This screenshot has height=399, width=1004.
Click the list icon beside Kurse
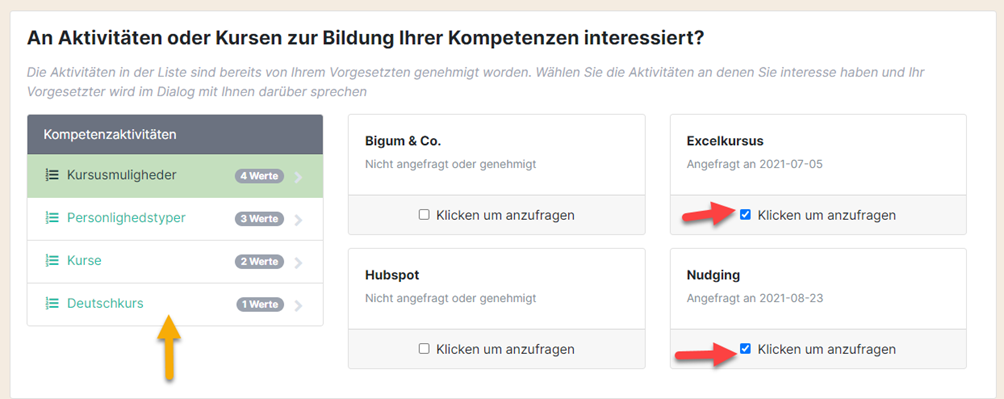click(53, 261)
